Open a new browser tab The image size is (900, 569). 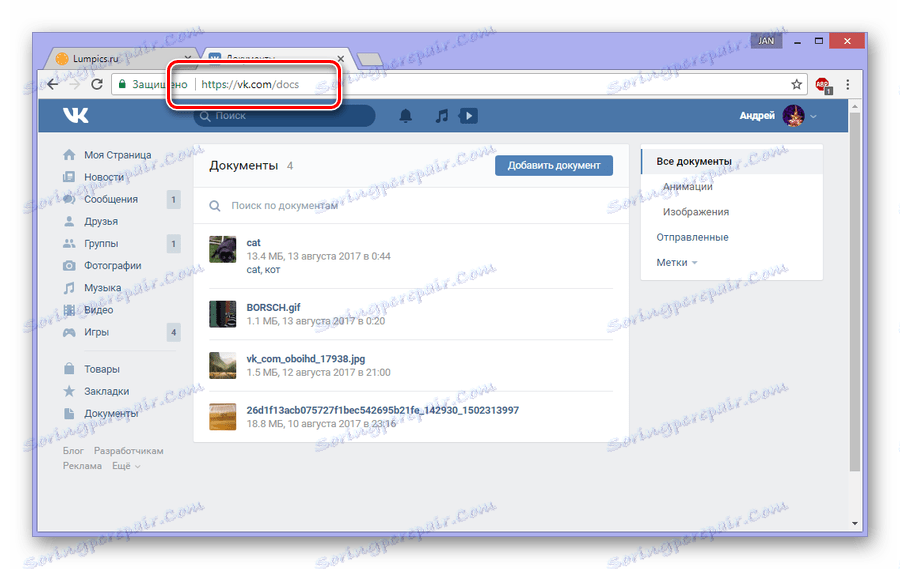[x=369, y=59]
